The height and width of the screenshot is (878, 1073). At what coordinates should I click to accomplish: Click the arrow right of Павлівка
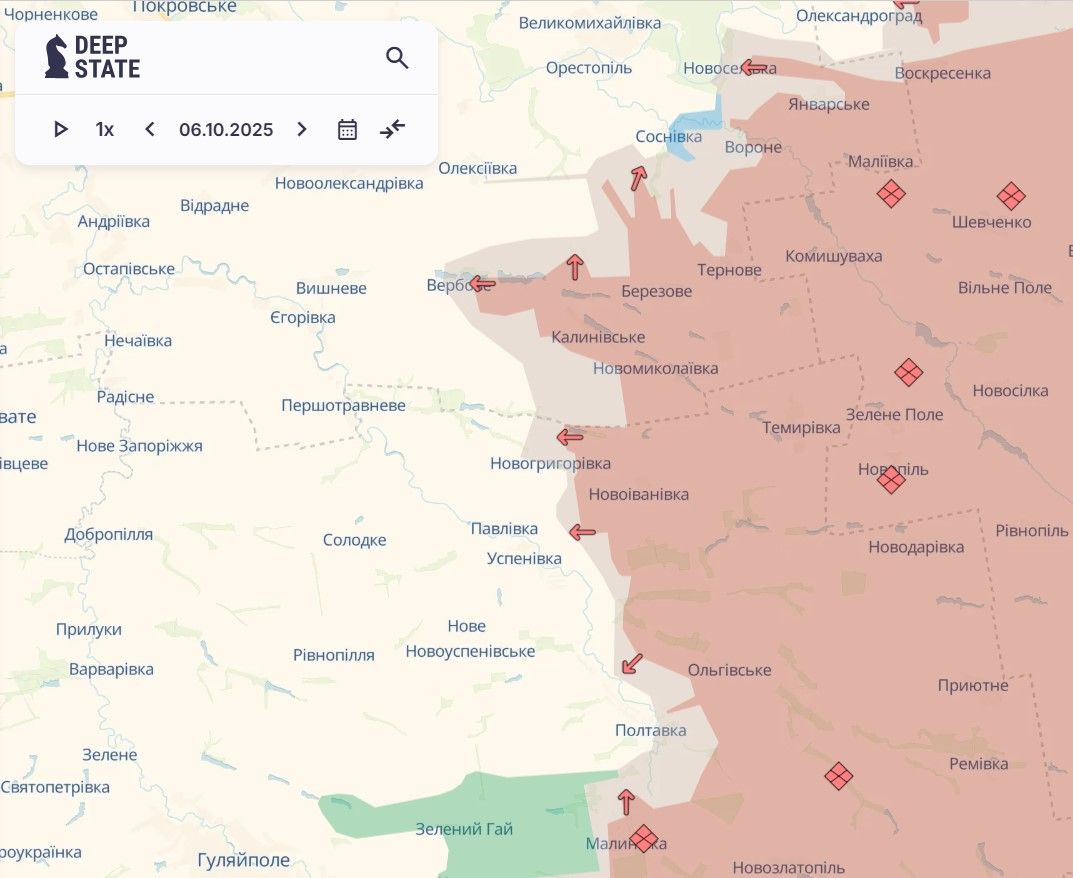tap(582, 532)
